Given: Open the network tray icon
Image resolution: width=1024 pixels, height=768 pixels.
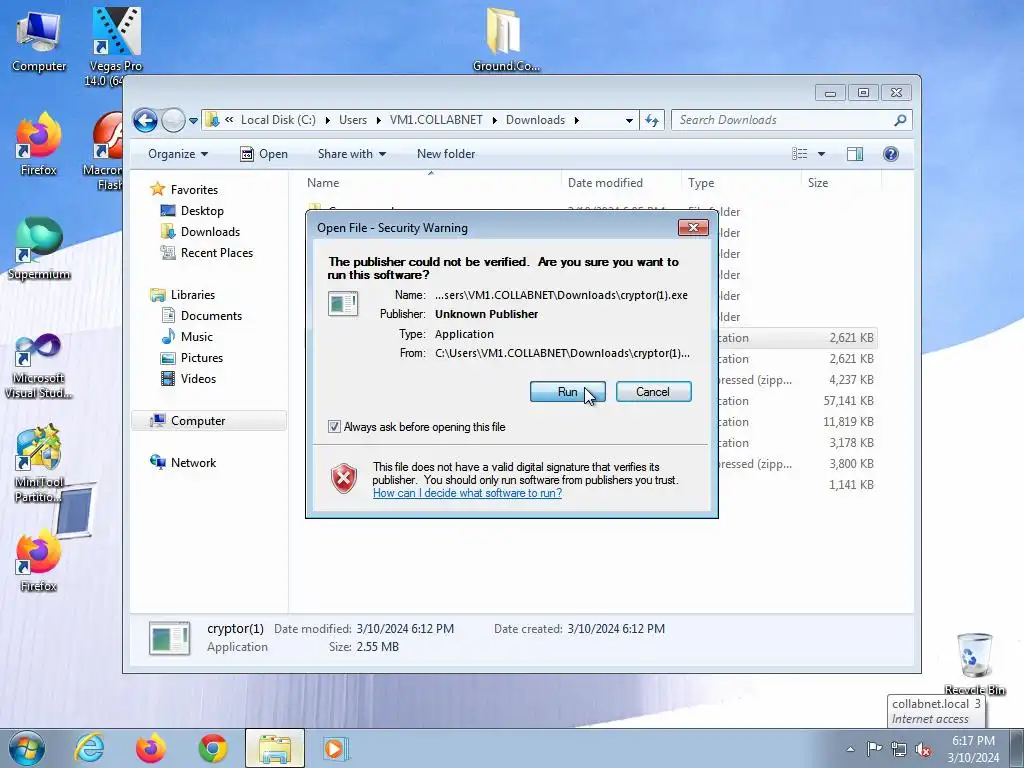Looking at the screenshot, I should pos(899,749).
